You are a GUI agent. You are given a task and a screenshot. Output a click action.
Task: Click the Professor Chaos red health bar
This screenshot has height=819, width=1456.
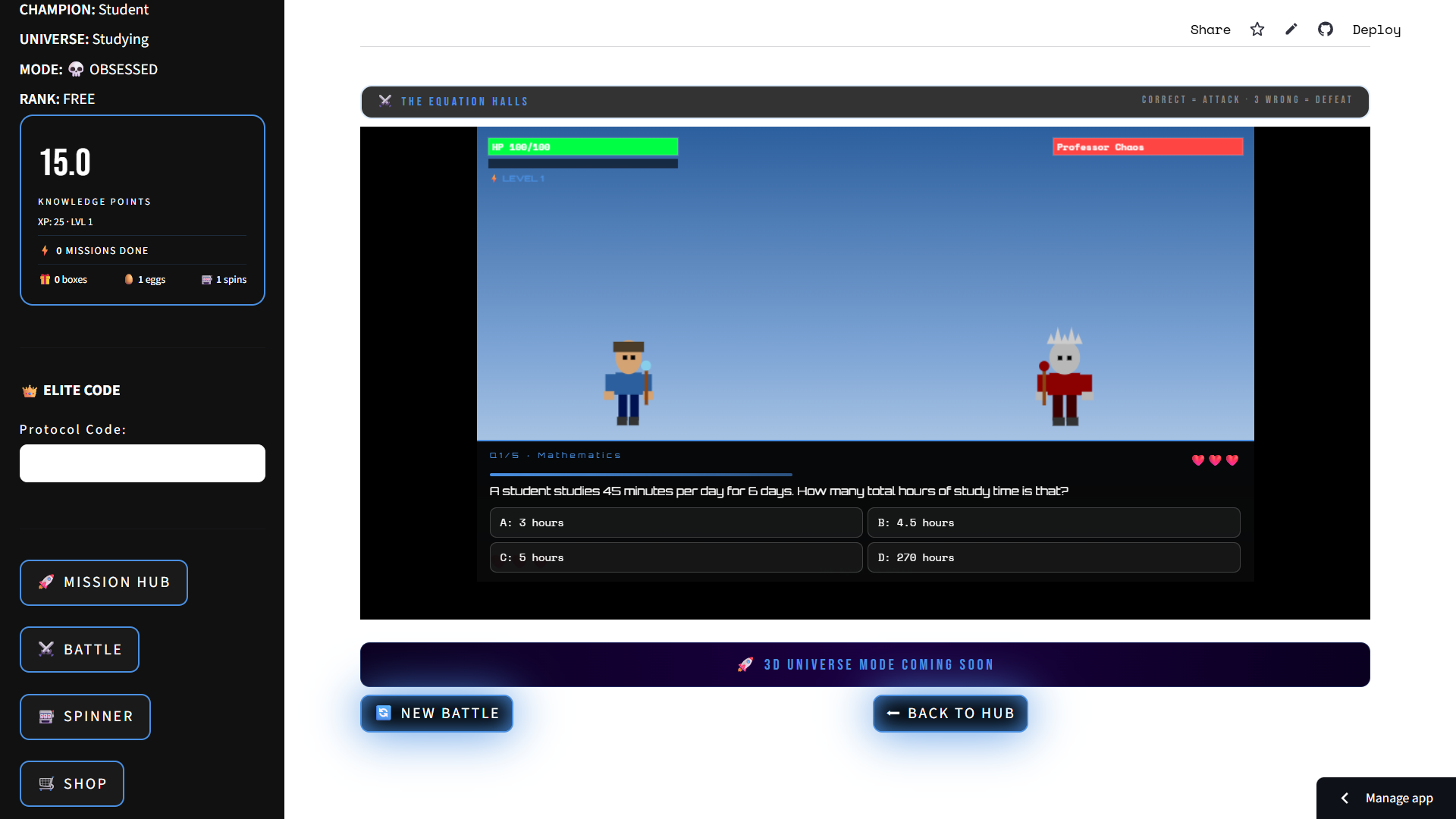(1147, 147)
